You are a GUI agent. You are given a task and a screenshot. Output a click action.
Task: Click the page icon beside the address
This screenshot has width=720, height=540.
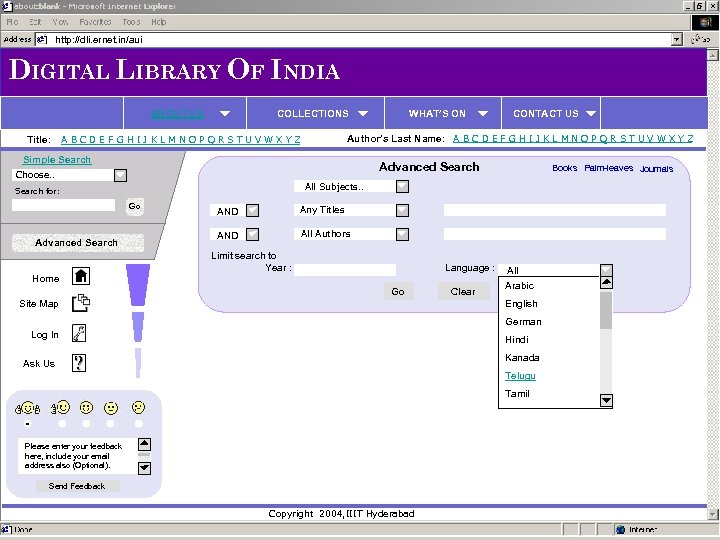coord(42,39)
